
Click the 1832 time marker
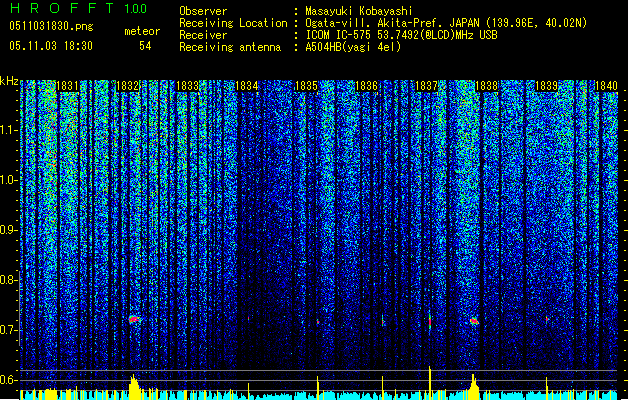(127, 86)
